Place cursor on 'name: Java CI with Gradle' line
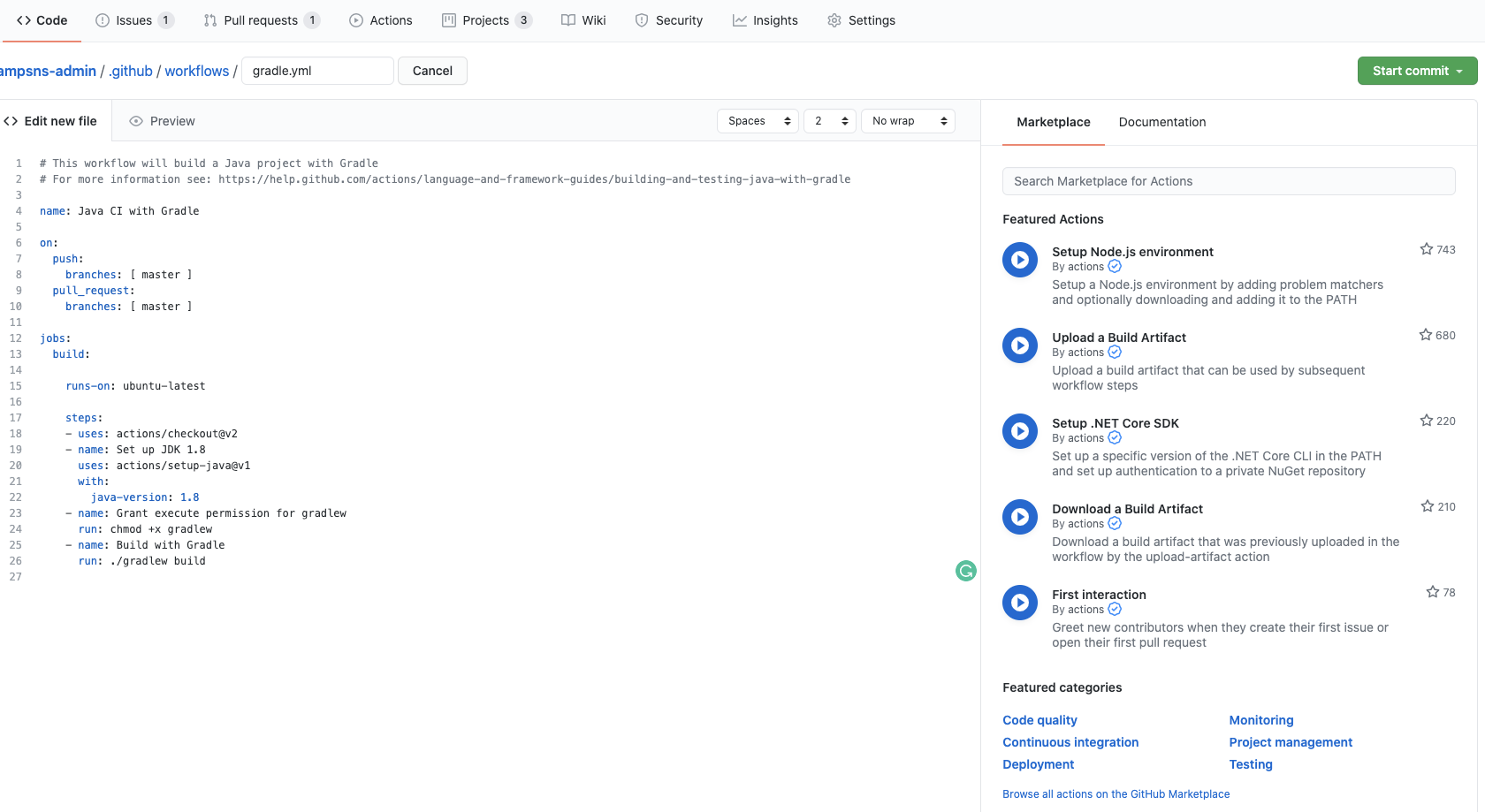 pos(119,211)
